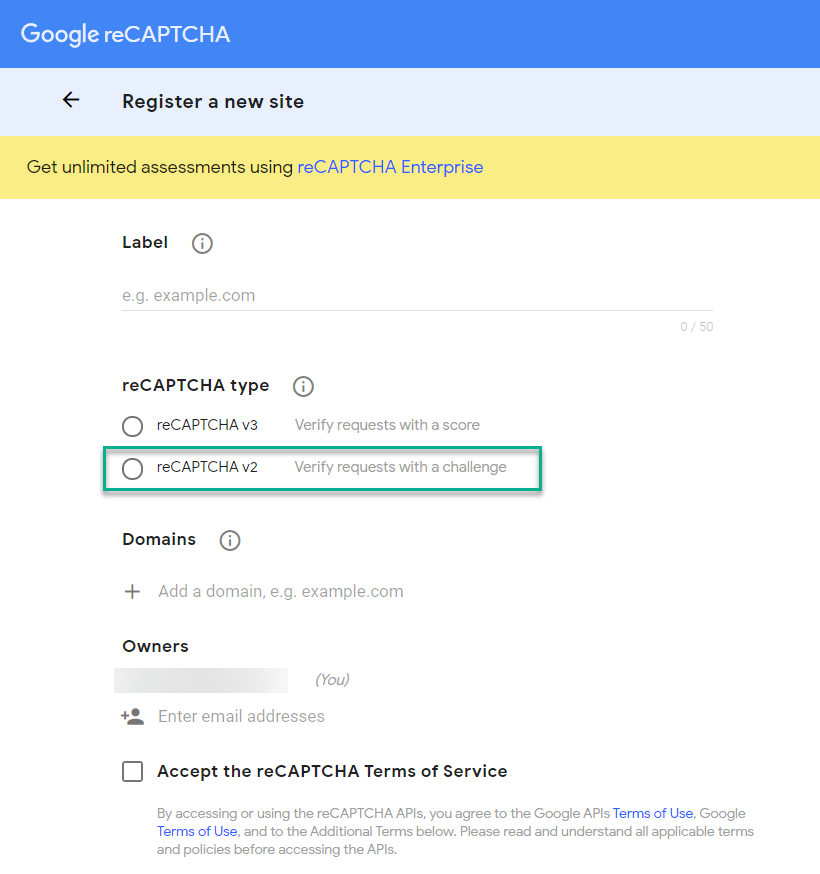This screenshot has height=874, width=820.
Task: Check Accept the reCAPTCHA Terms of Service
Action: pyautogui.click(x=132, y=771)
